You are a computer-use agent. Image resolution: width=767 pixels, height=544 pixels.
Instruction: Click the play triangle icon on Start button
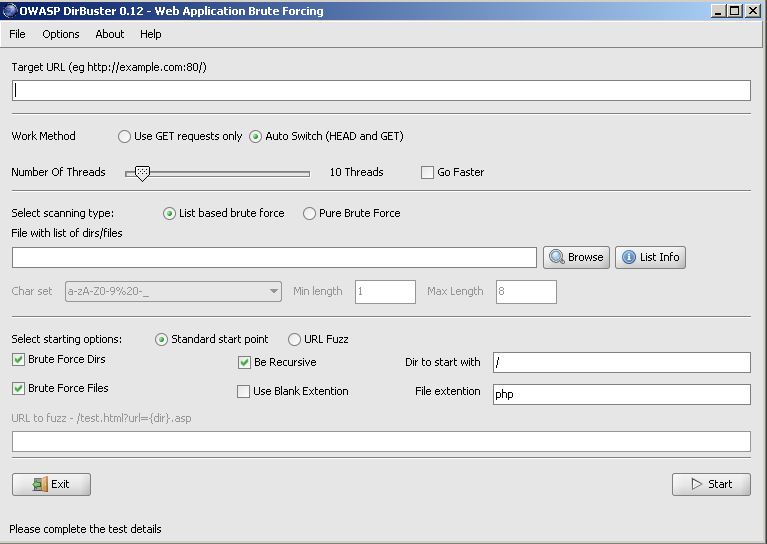[x=697, y=484]
